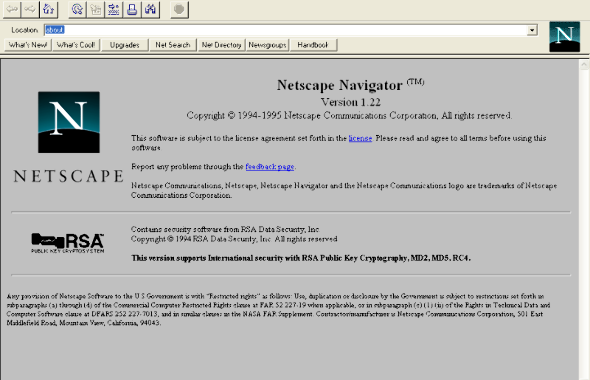Open the Handbook button
This screenshot has height=380, width=590.
pos(313,45)
